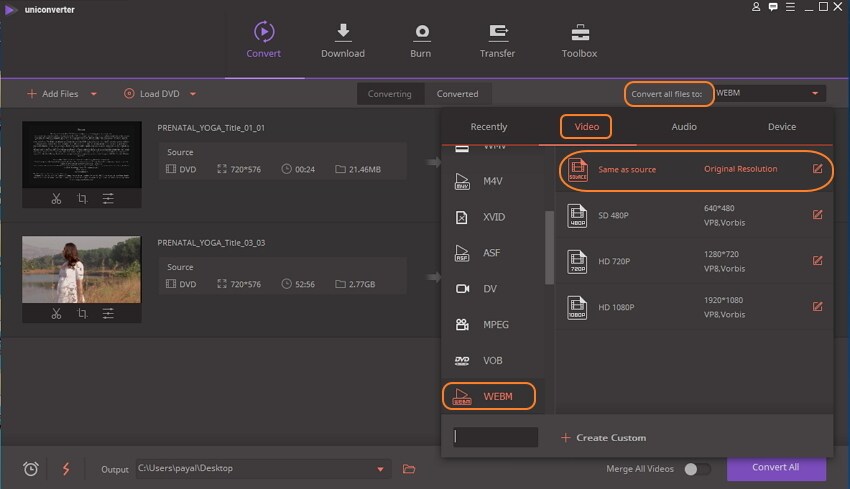Image resolution: width=850 pixels, height=489 pixels.
Task: Switch to the Device tab
Action: [782, 127]
